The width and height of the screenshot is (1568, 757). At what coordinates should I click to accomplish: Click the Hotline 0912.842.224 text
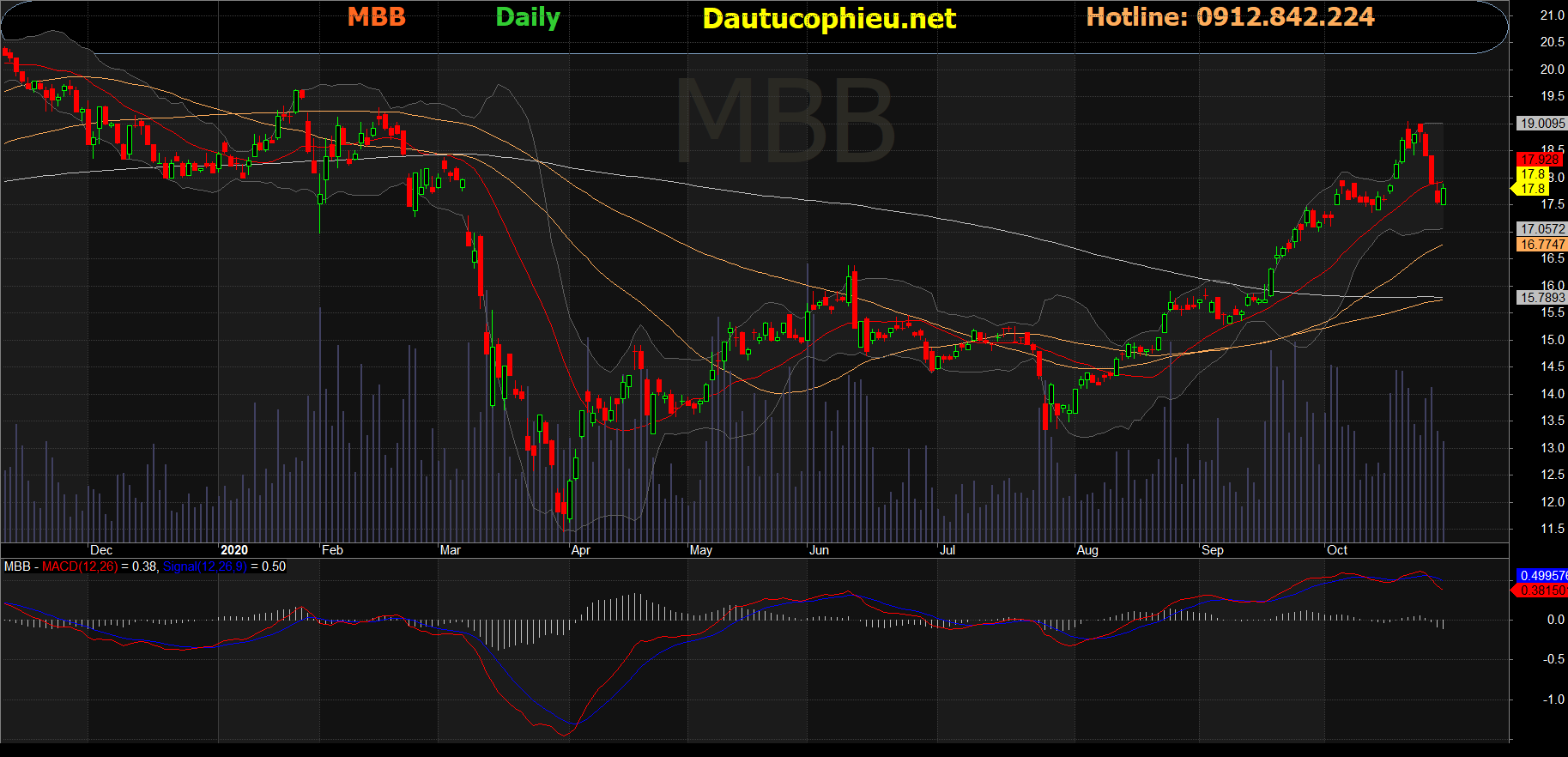click(x=1230, y=17)
